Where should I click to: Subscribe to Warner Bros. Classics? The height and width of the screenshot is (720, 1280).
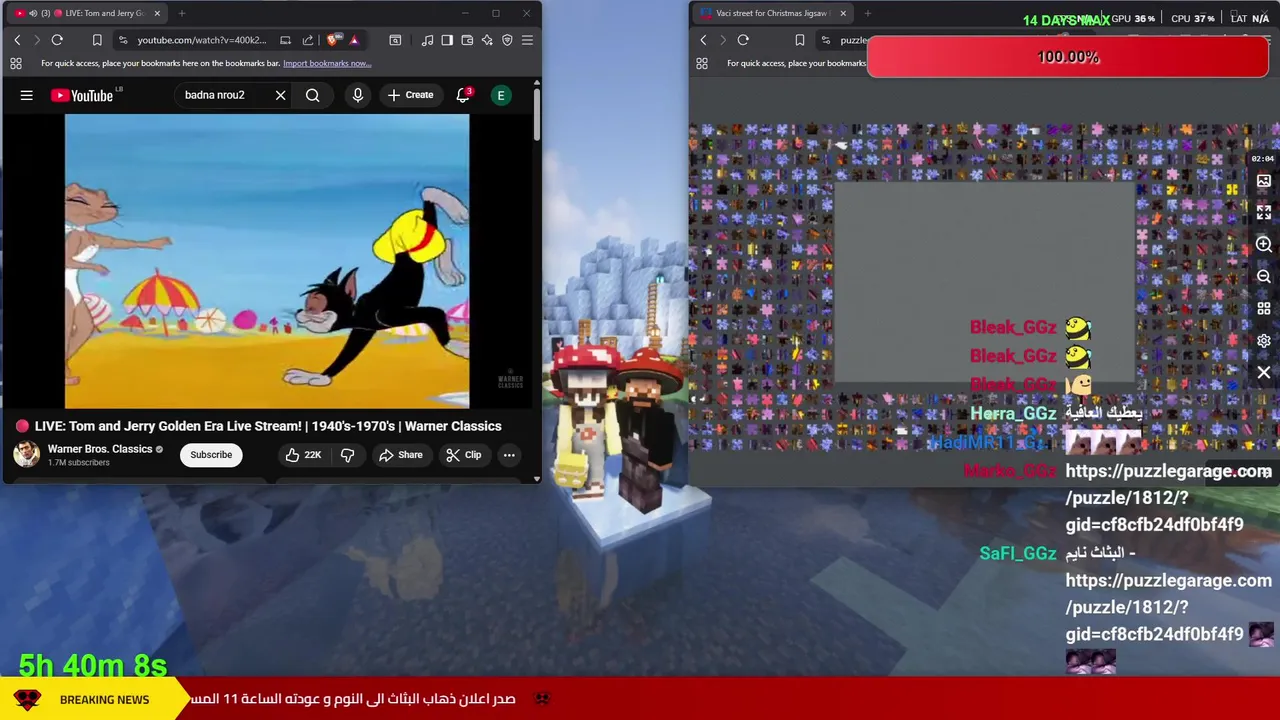pyautogui.click(x=211, y=455)
